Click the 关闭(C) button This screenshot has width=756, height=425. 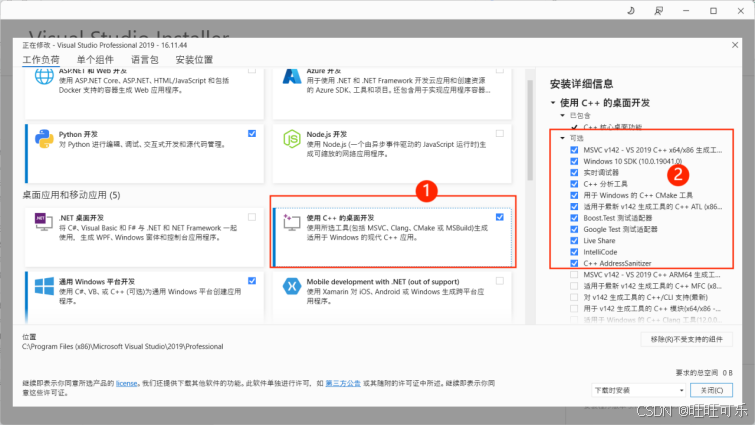coord(712,390)
